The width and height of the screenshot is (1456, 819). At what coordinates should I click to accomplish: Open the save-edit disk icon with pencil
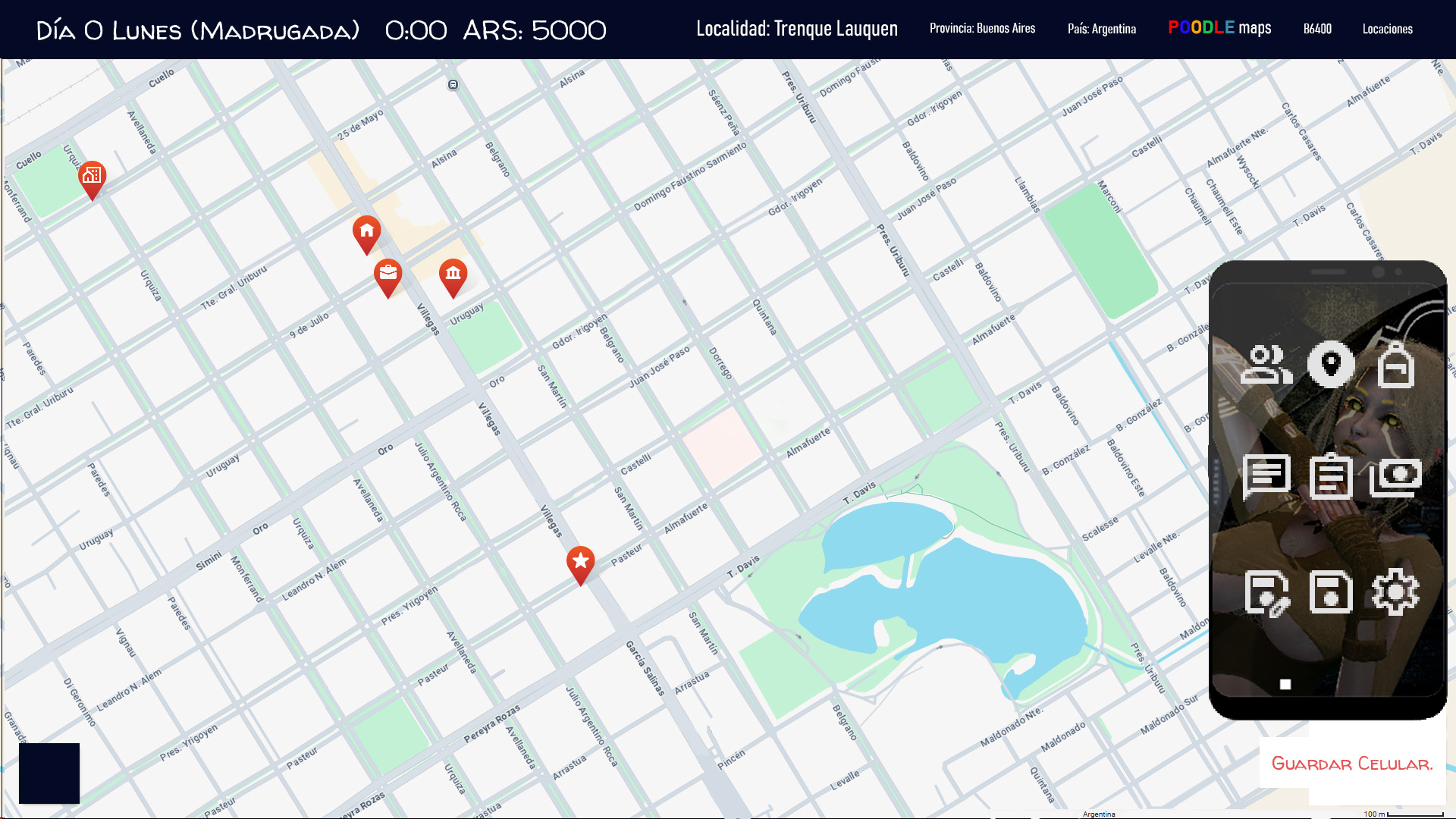coord(1266,592)
